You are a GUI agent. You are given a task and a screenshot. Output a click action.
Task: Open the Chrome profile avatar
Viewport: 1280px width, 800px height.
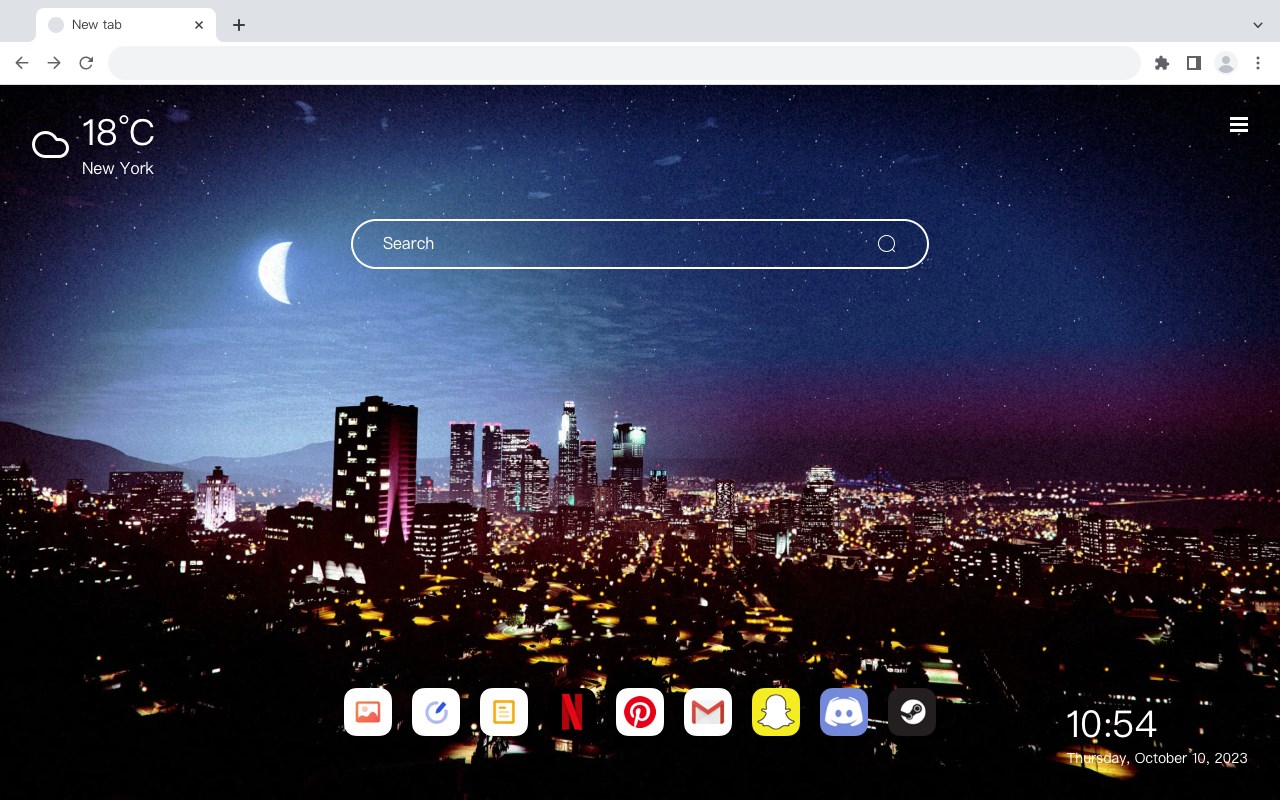tap(1226, 63)
